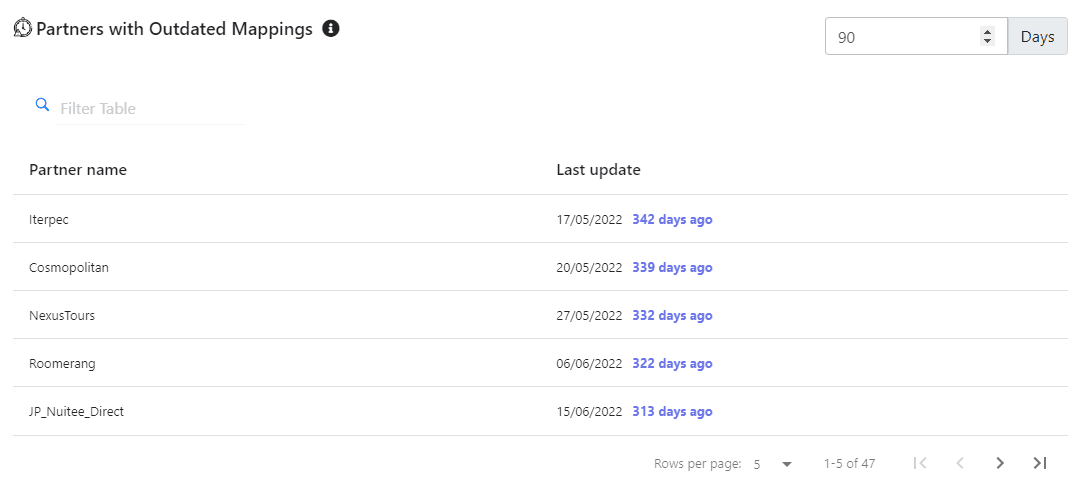Focus the Filter Table search field
Viewport: 1082px width, 495px height.
(150, 108)
